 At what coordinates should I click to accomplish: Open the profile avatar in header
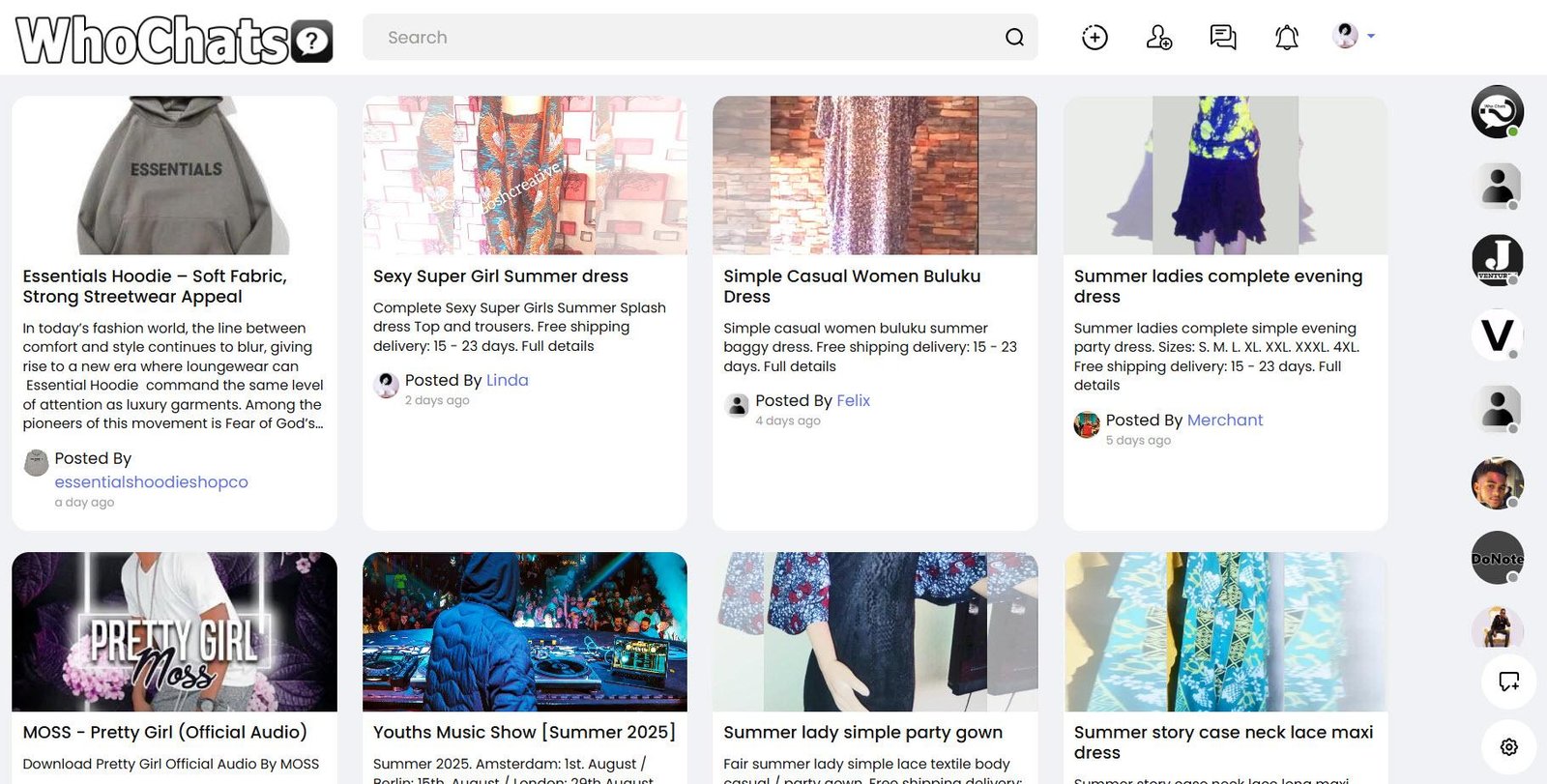(1345, 36)
